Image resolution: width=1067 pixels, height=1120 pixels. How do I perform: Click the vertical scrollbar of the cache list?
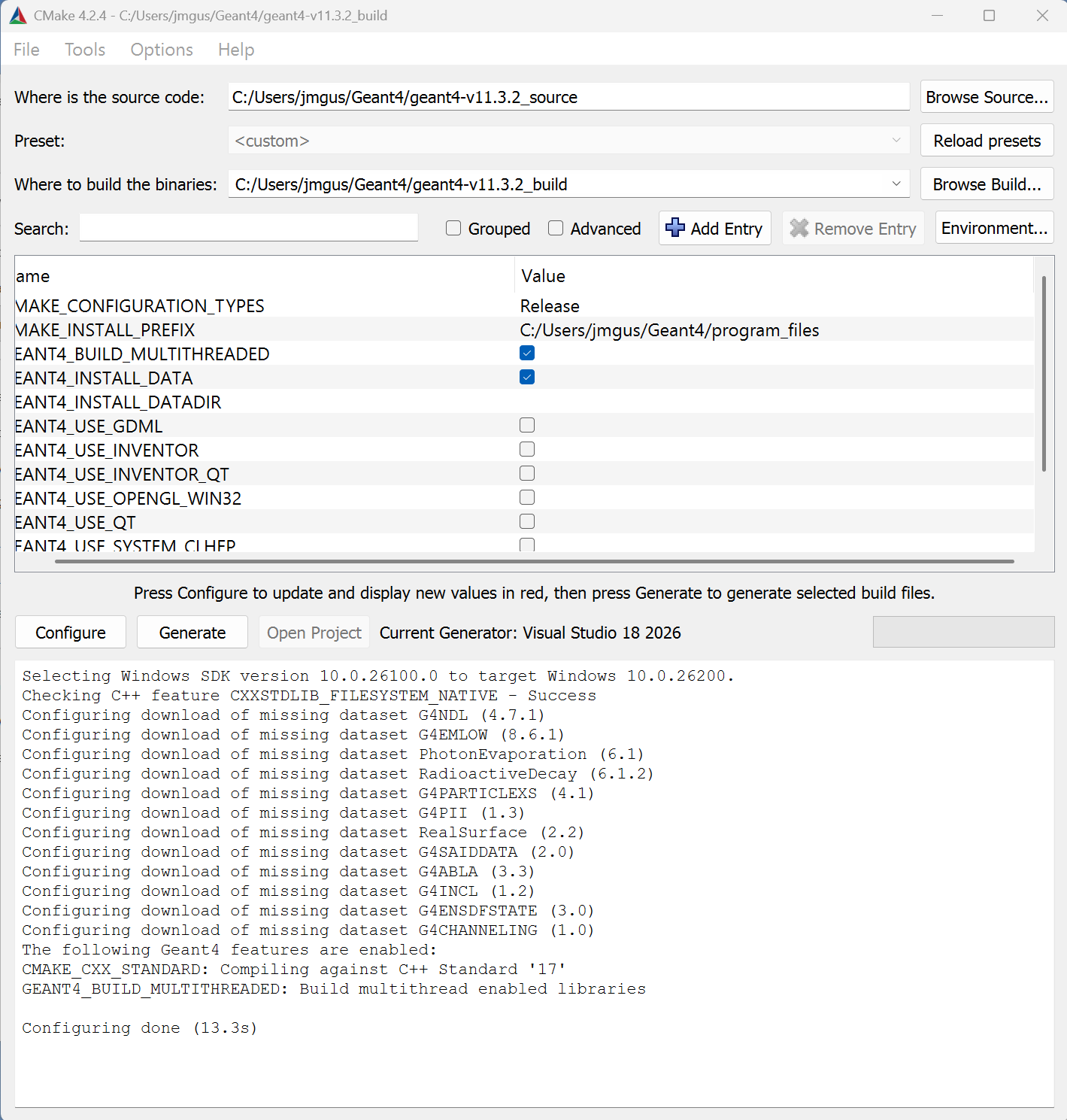1044,376
